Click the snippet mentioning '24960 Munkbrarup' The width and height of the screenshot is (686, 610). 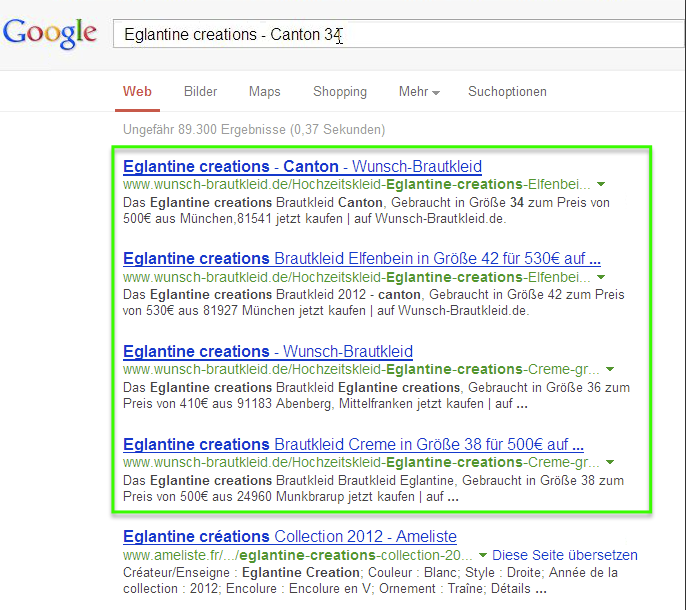click(373, 488)
